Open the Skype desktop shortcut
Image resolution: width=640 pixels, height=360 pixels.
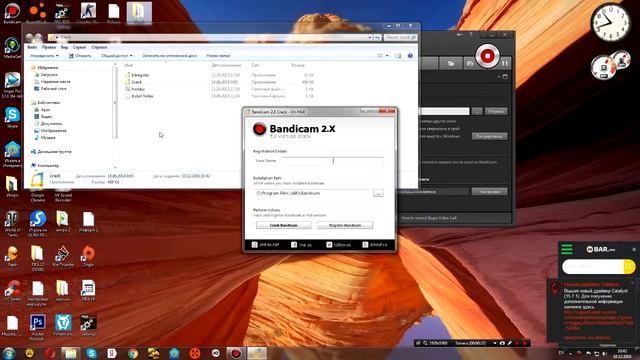(12, 118)
